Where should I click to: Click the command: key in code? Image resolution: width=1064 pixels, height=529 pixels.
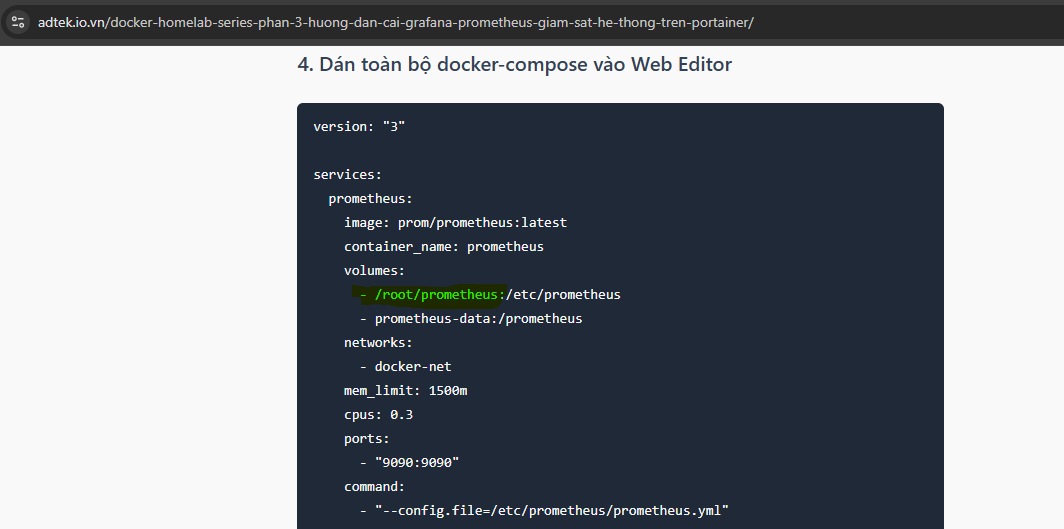[374, 486]
